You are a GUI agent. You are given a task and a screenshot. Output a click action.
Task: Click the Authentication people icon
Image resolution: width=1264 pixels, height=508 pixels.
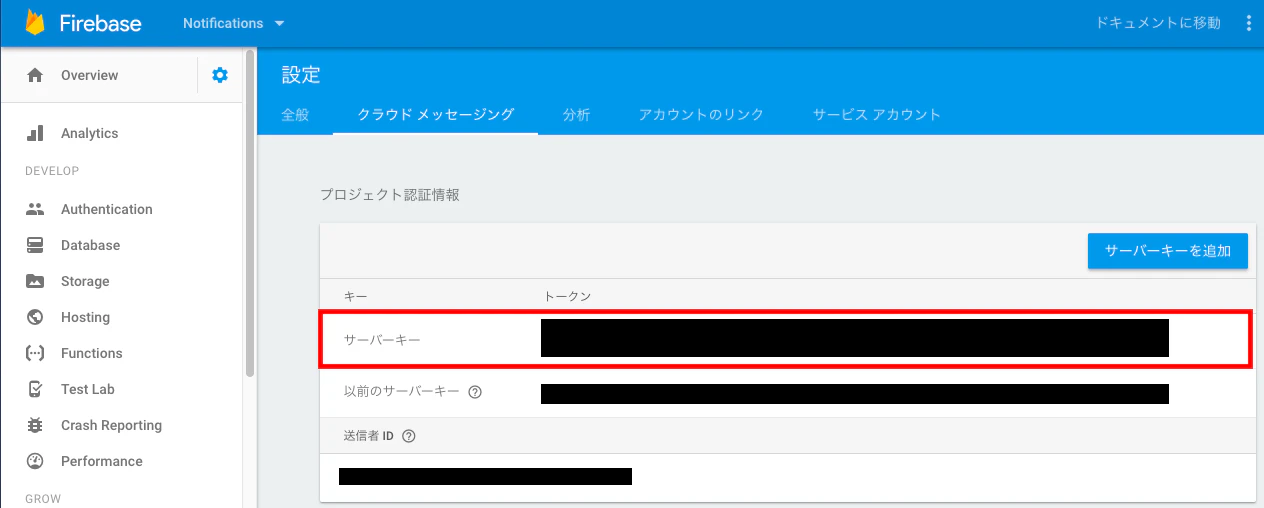35,209
